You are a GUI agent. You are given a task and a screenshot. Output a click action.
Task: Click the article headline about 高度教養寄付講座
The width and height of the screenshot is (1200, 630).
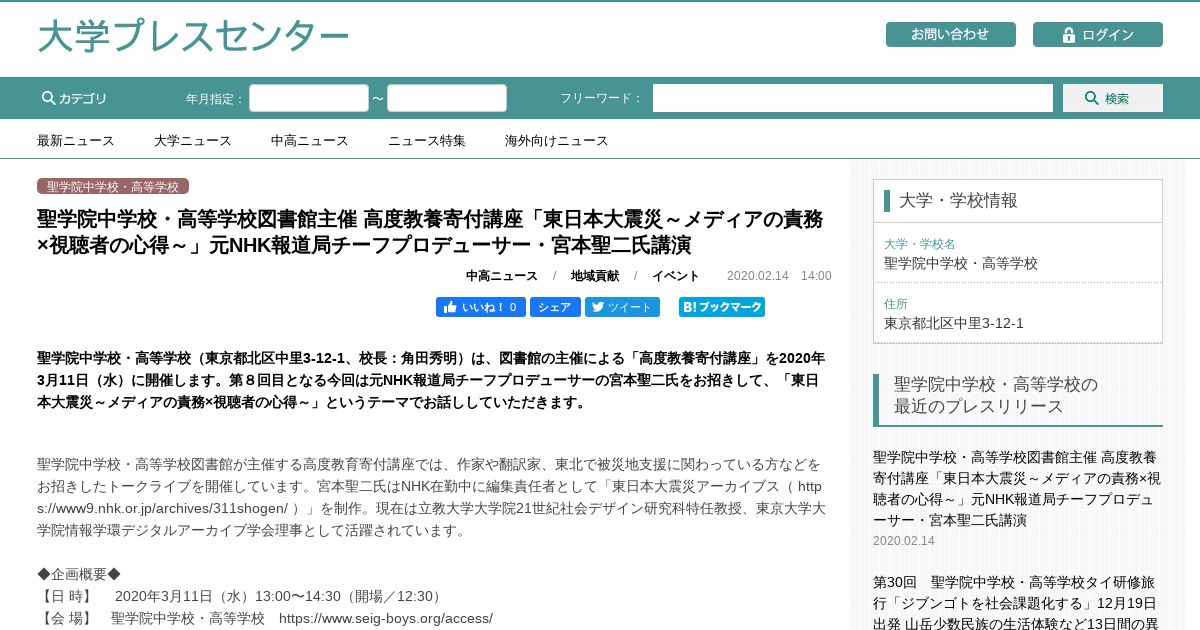pyautogui.click(x=430, y=232)
